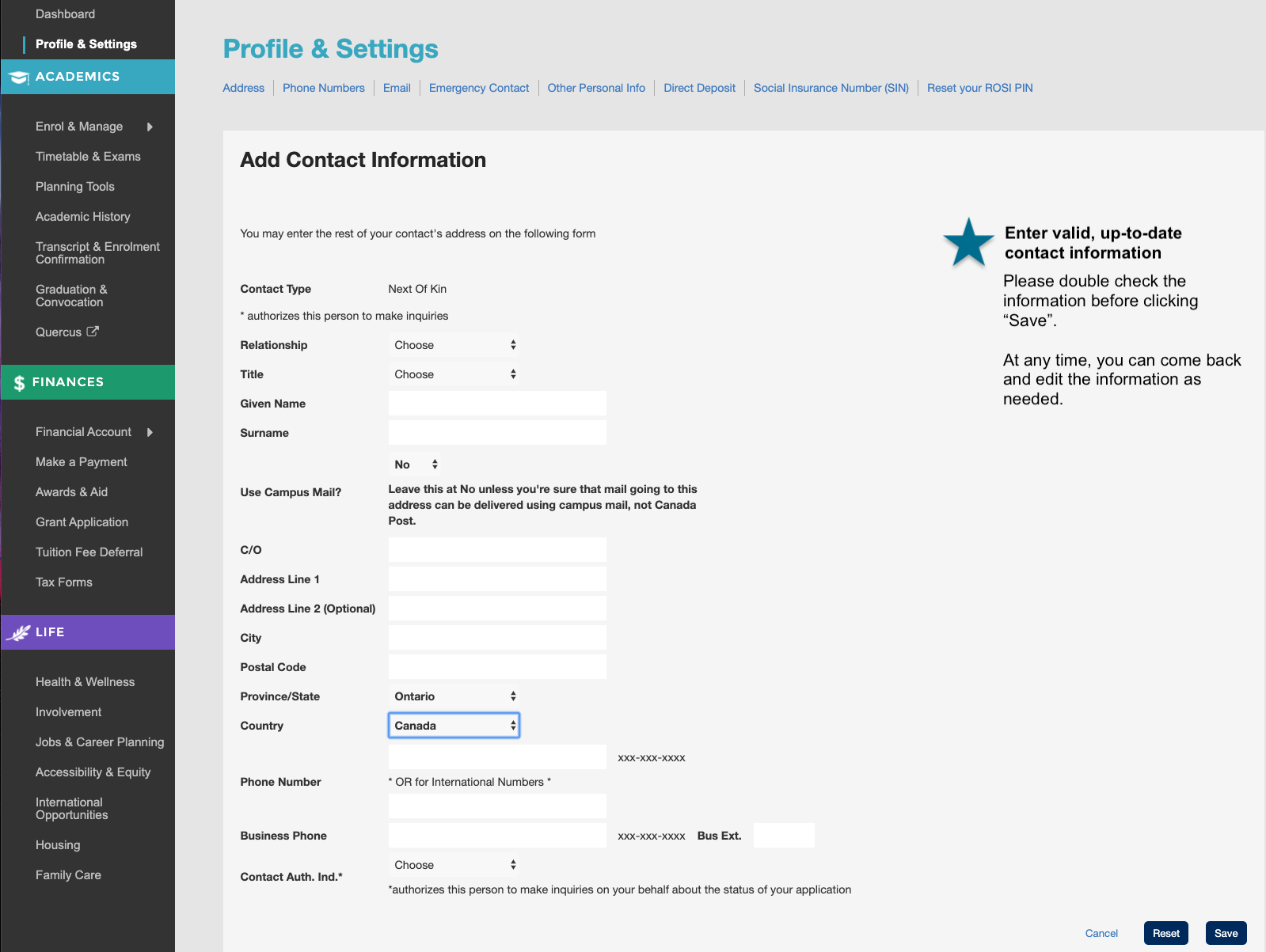Open the Title dropdown

[454, 374]
